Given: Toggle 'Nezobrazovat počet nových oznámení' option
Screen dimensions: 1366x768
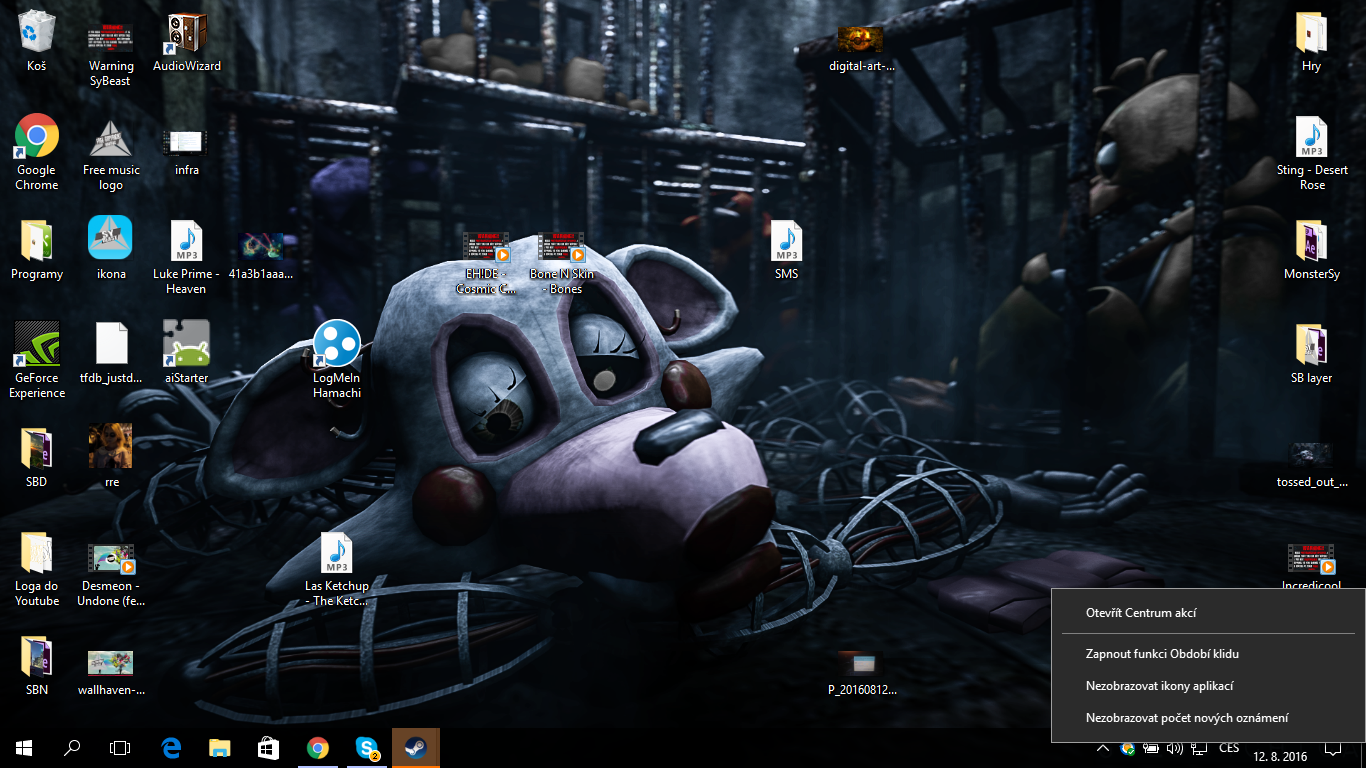Looking at the screenshot, I should (x=1186, y=718).
